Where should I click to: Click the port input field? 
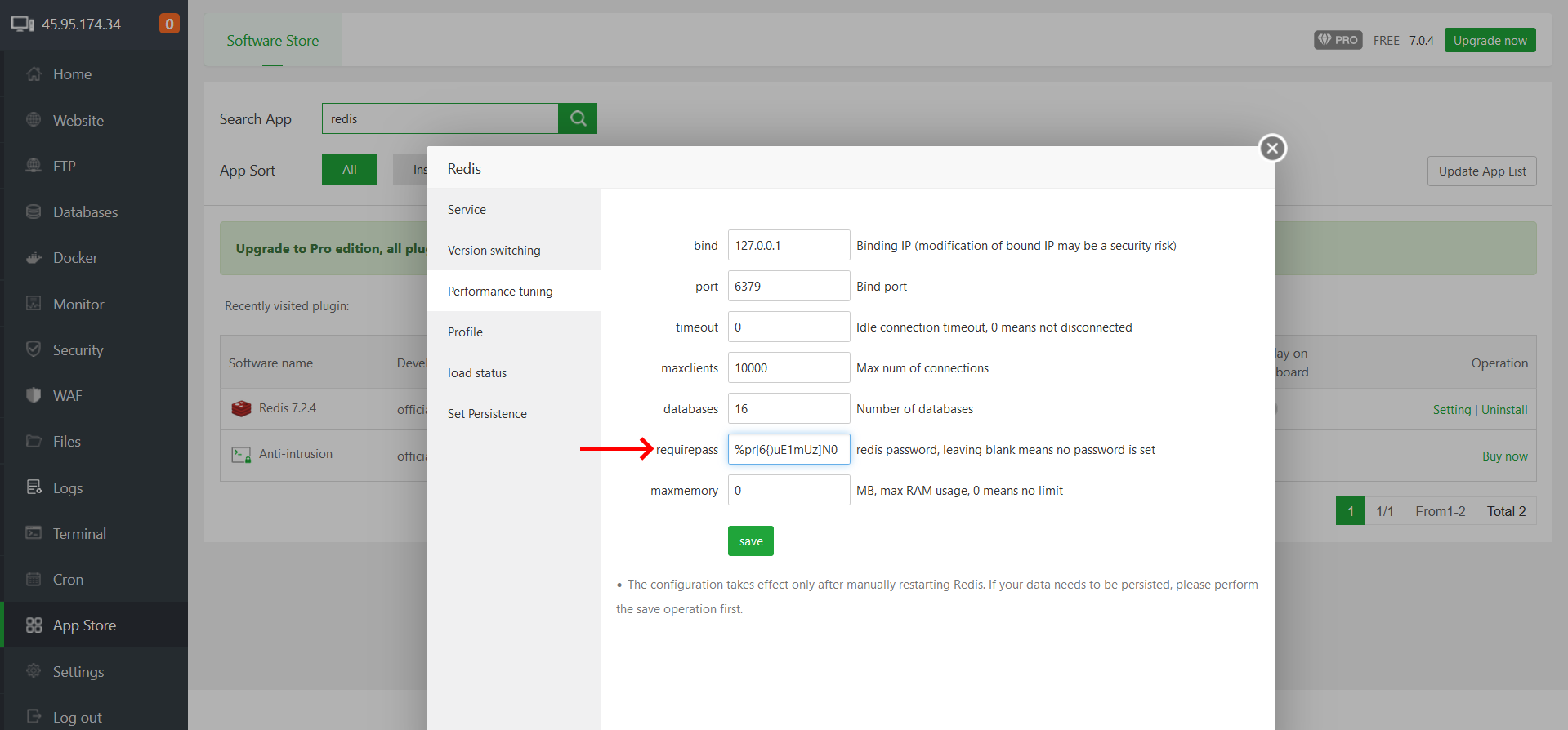[788, 286]
